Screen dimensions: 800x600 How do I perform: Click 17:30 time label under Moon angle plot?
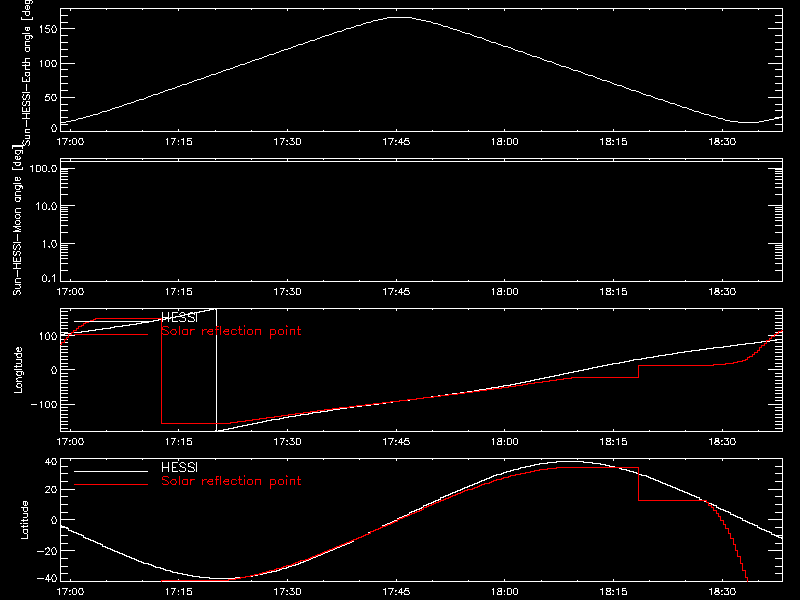point(287,292)
